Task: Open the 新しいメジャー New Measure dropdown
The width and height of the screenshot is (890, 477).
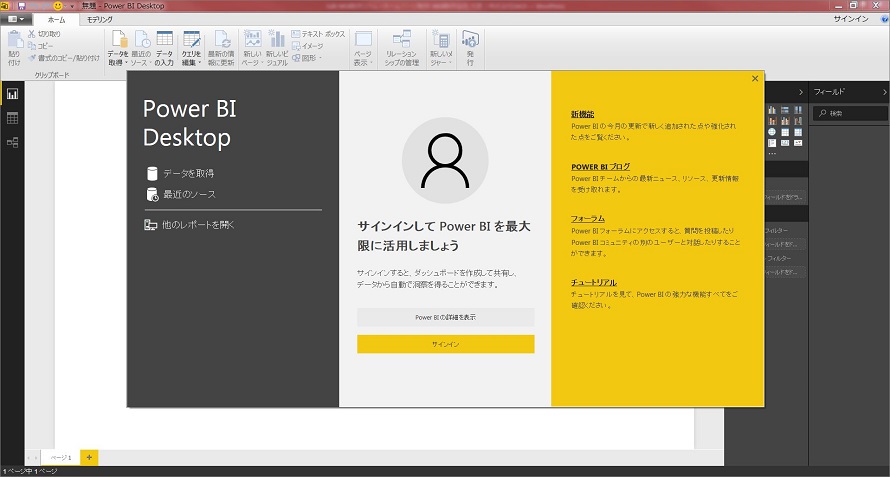Action: pyautogui.click(x=441, y=48)
